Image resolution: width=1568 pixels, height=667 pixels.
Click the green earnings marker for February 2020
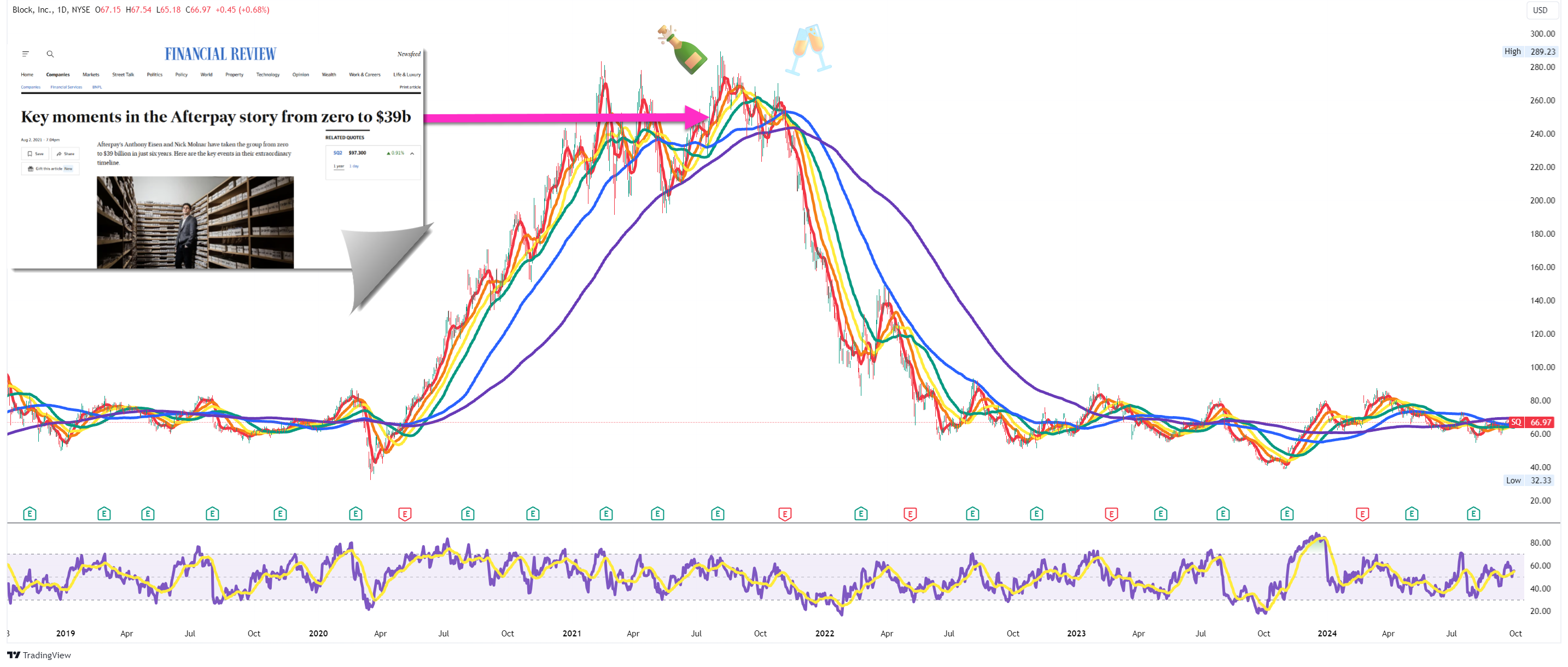point(355,513)
